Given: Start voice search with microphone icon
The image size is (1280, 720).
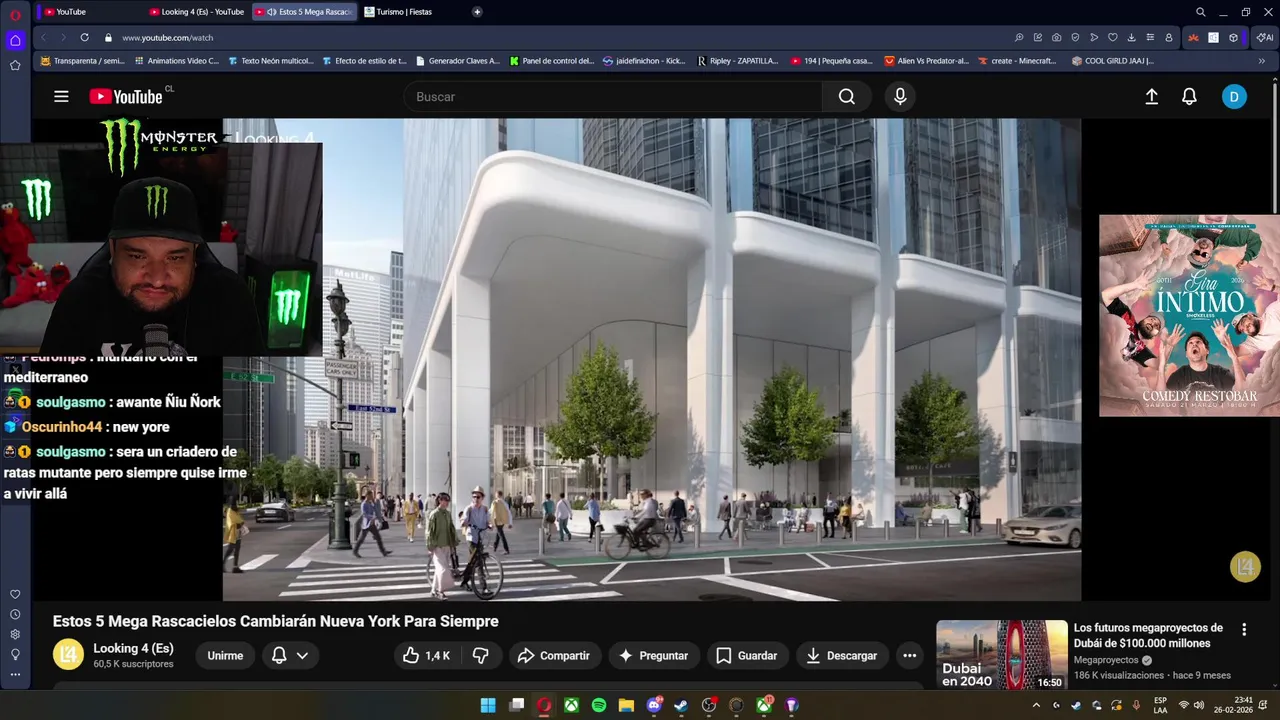Looking at the screenshot, I should [x=900, y=97].
